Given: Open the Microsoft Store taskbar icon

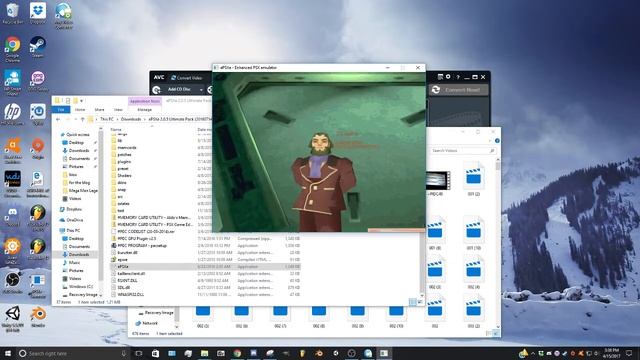Looking at the screenshot, I should tap(155, 353).
